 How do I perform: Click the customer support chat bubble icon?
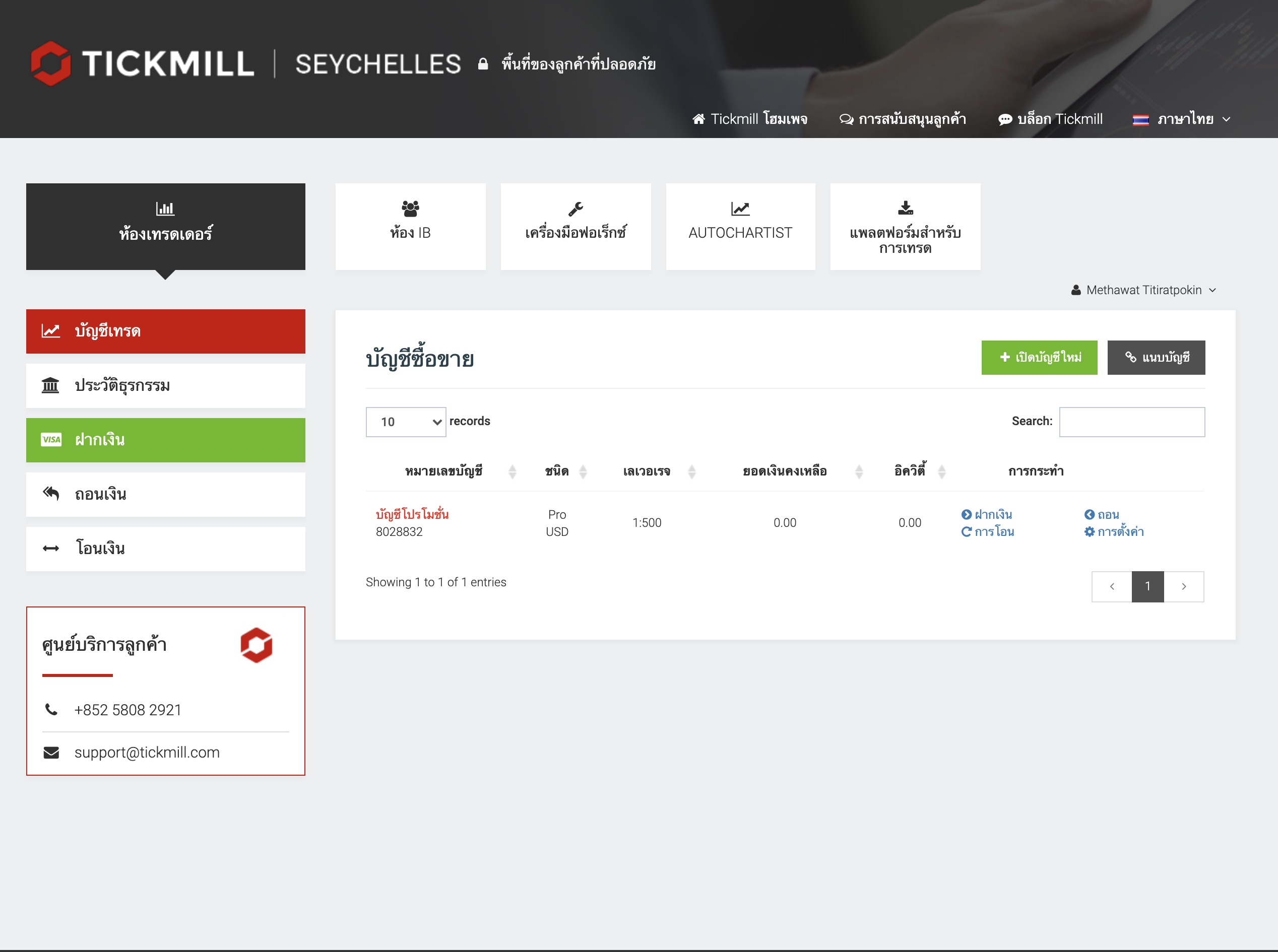point(846,119)
